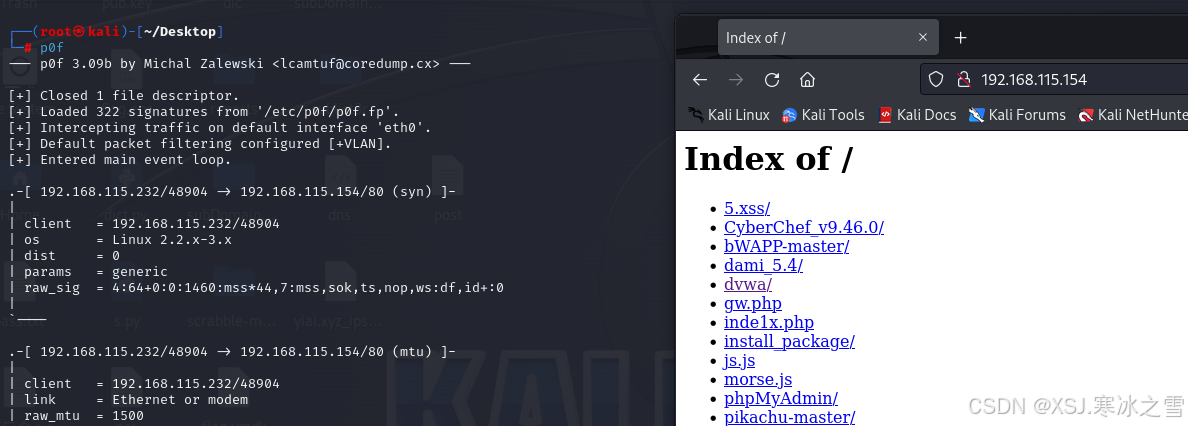Click the Kali NetHunter bookmark icon
Viewport: 1188px width, 426px height.
1086,116
